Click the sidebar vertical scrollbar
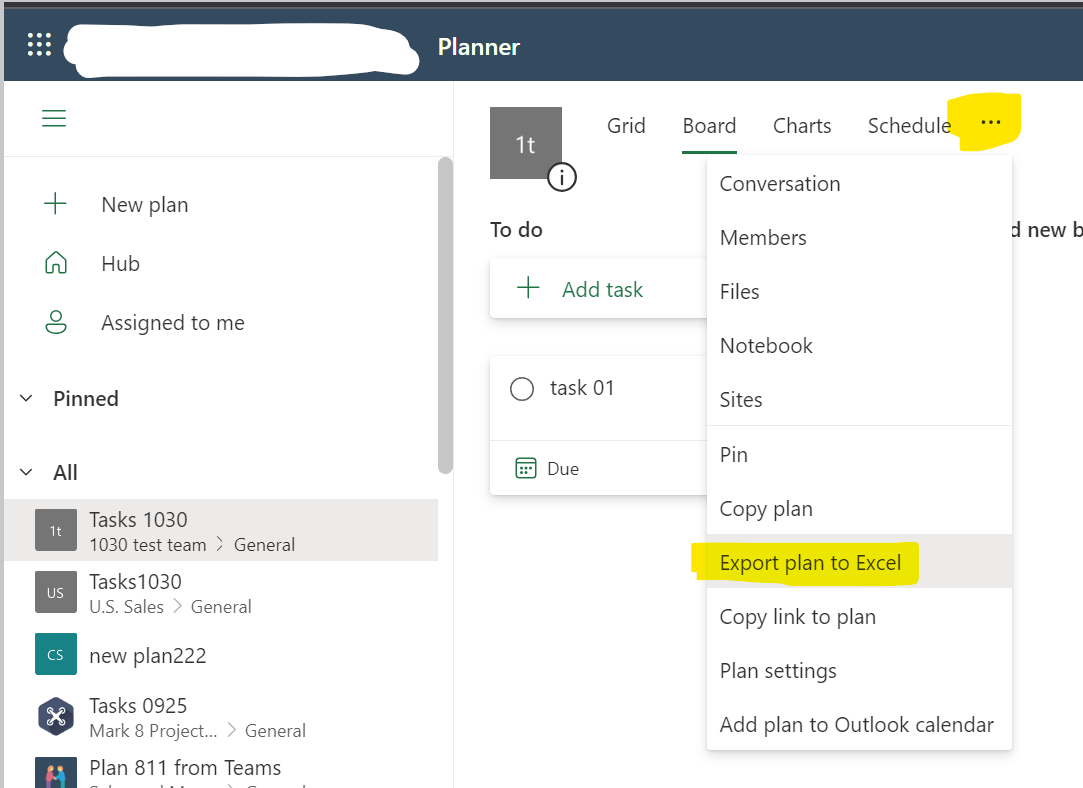 tap(445, 315)
